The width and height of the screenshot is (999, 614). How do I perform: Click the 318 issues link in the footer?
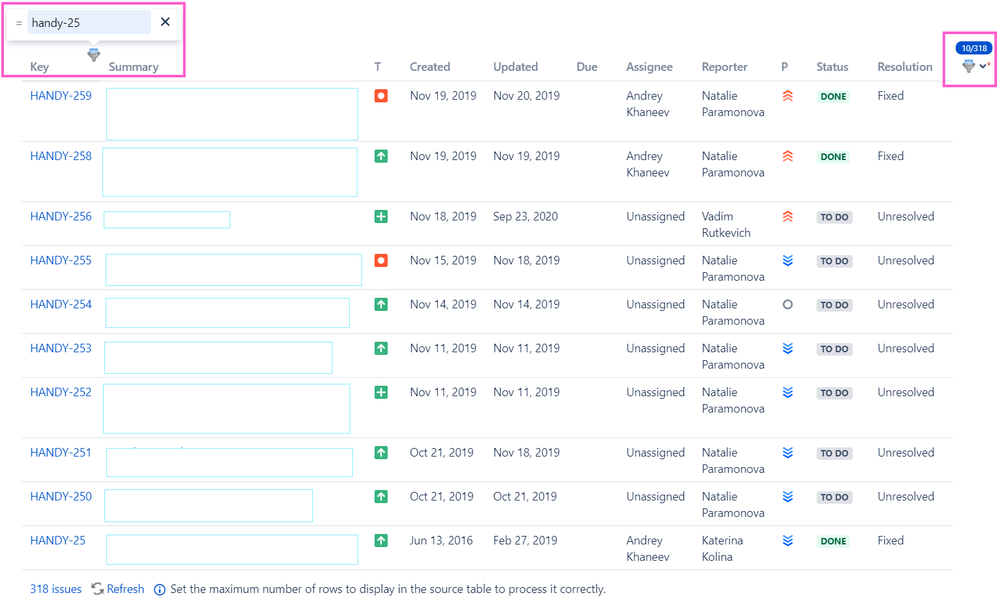[x=55, y=589]
